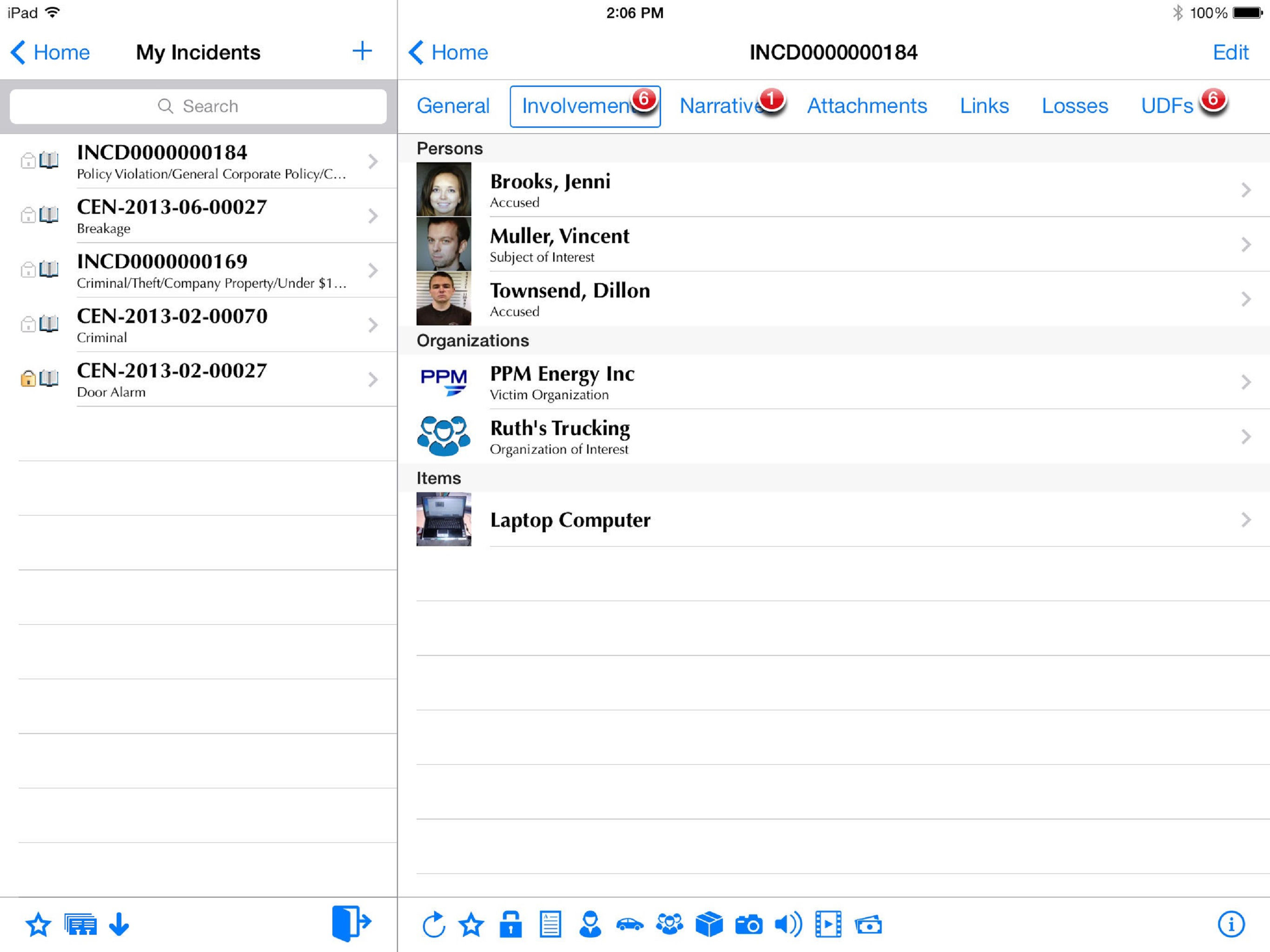This screenshot has height=952, width=1270.
Task: Expand chevron on INCD0000000184 list row
Action: (373, 161)
